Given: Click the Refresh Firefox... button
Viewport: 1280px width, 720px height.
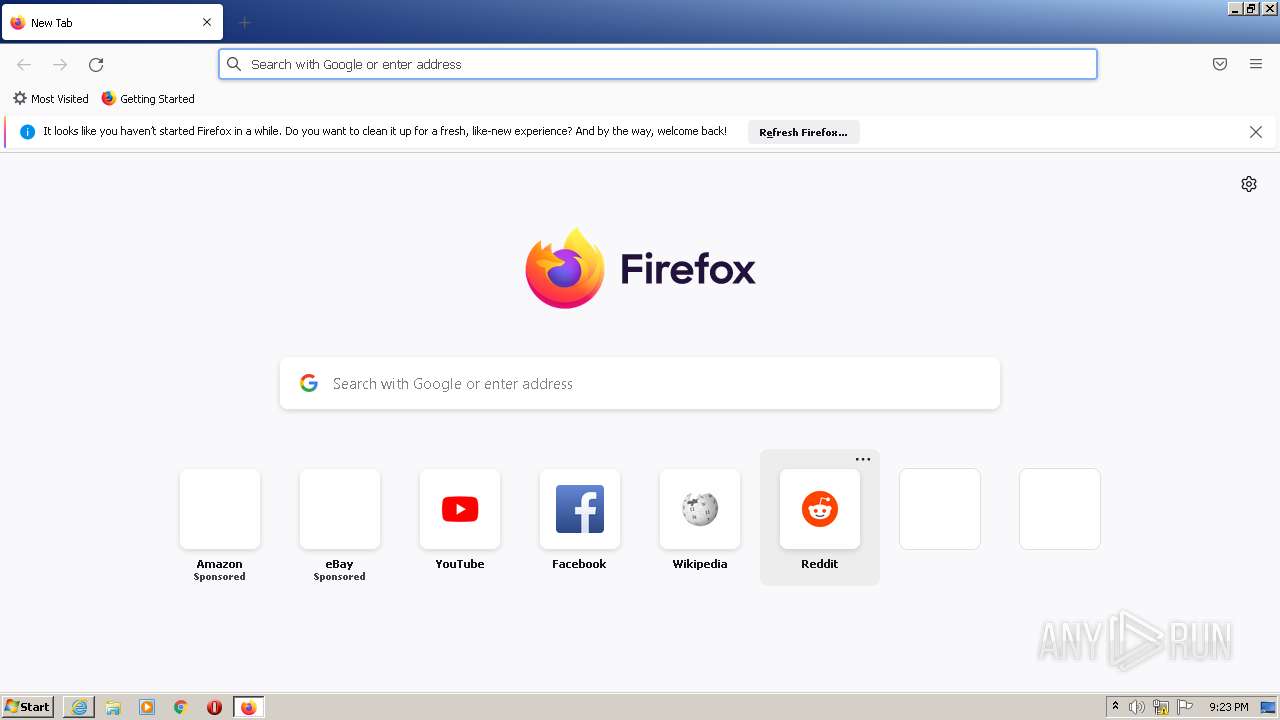Looking at the screenshot, I should click(x=803, y=132).
